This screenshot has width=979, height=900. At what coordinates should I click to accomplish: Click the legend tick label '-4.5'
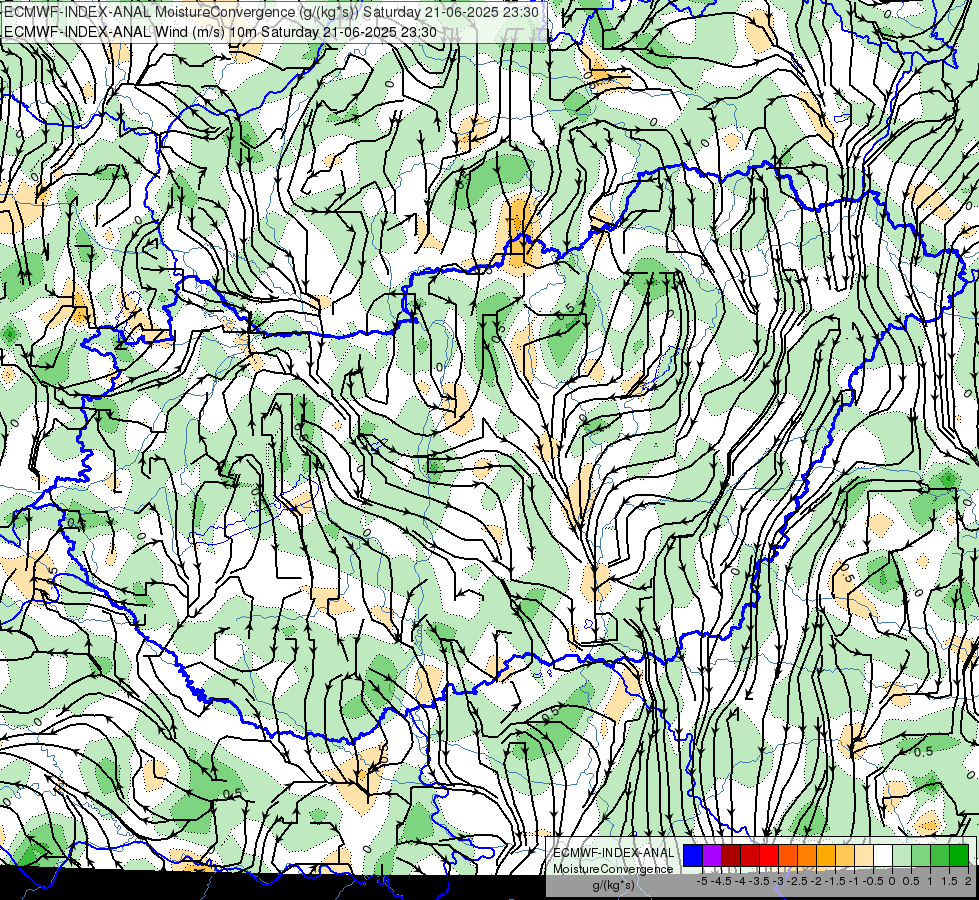(721, 881)
